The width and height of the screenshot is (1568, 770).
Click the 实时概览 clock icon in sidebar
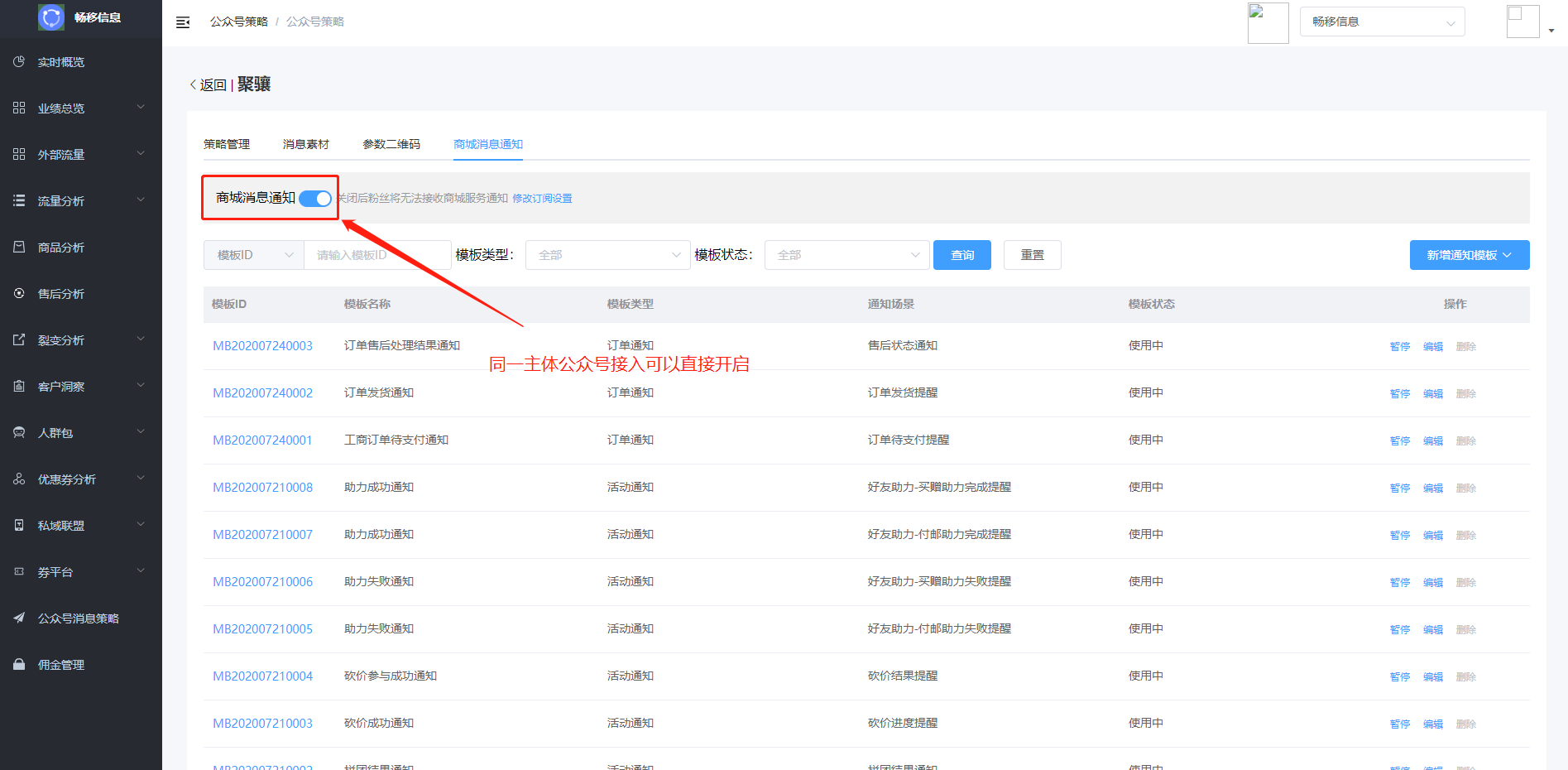click(19, 62)
